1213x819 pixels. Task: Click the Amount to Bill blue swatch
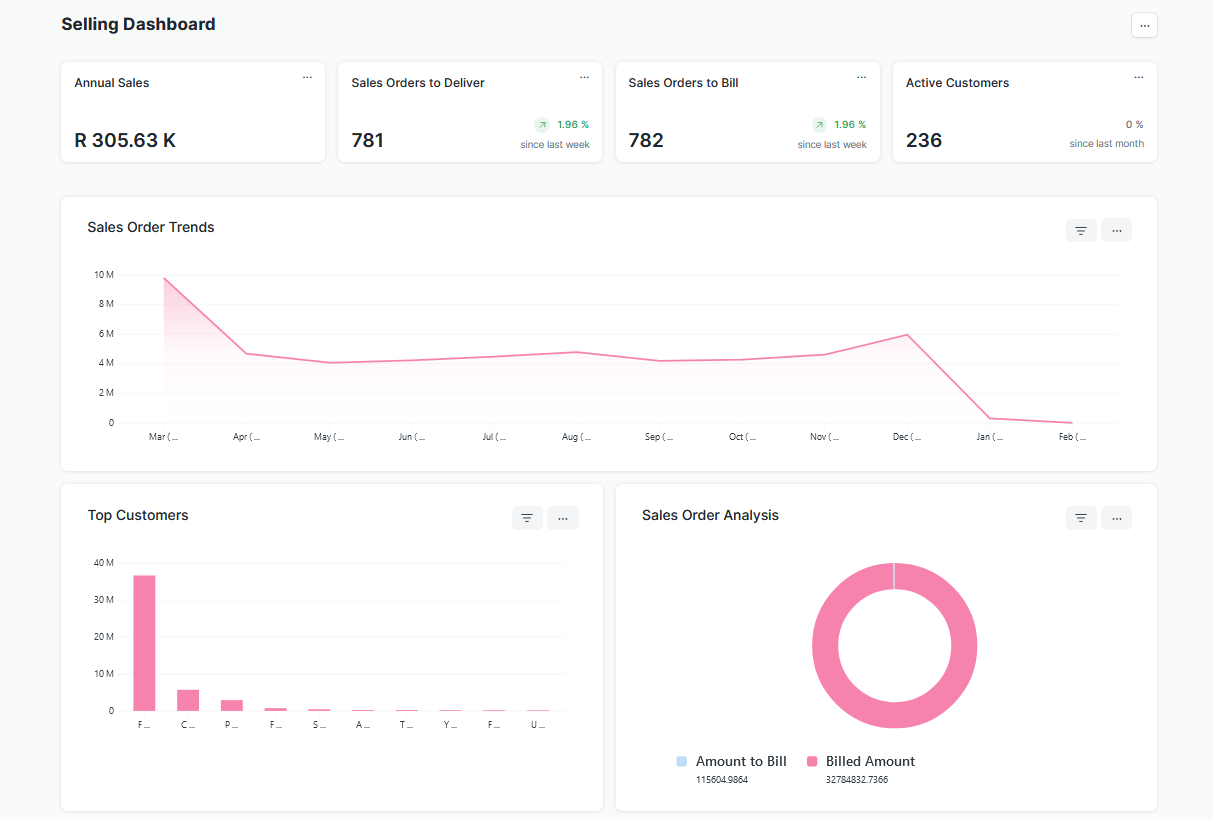[x=682, y=762]
